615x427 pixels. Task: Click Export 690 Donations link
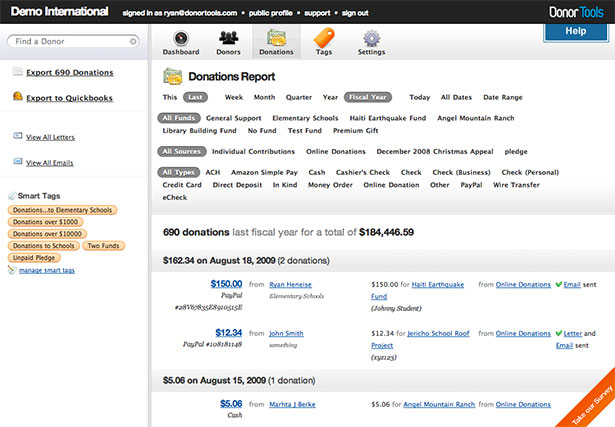(x=70, y=73)
